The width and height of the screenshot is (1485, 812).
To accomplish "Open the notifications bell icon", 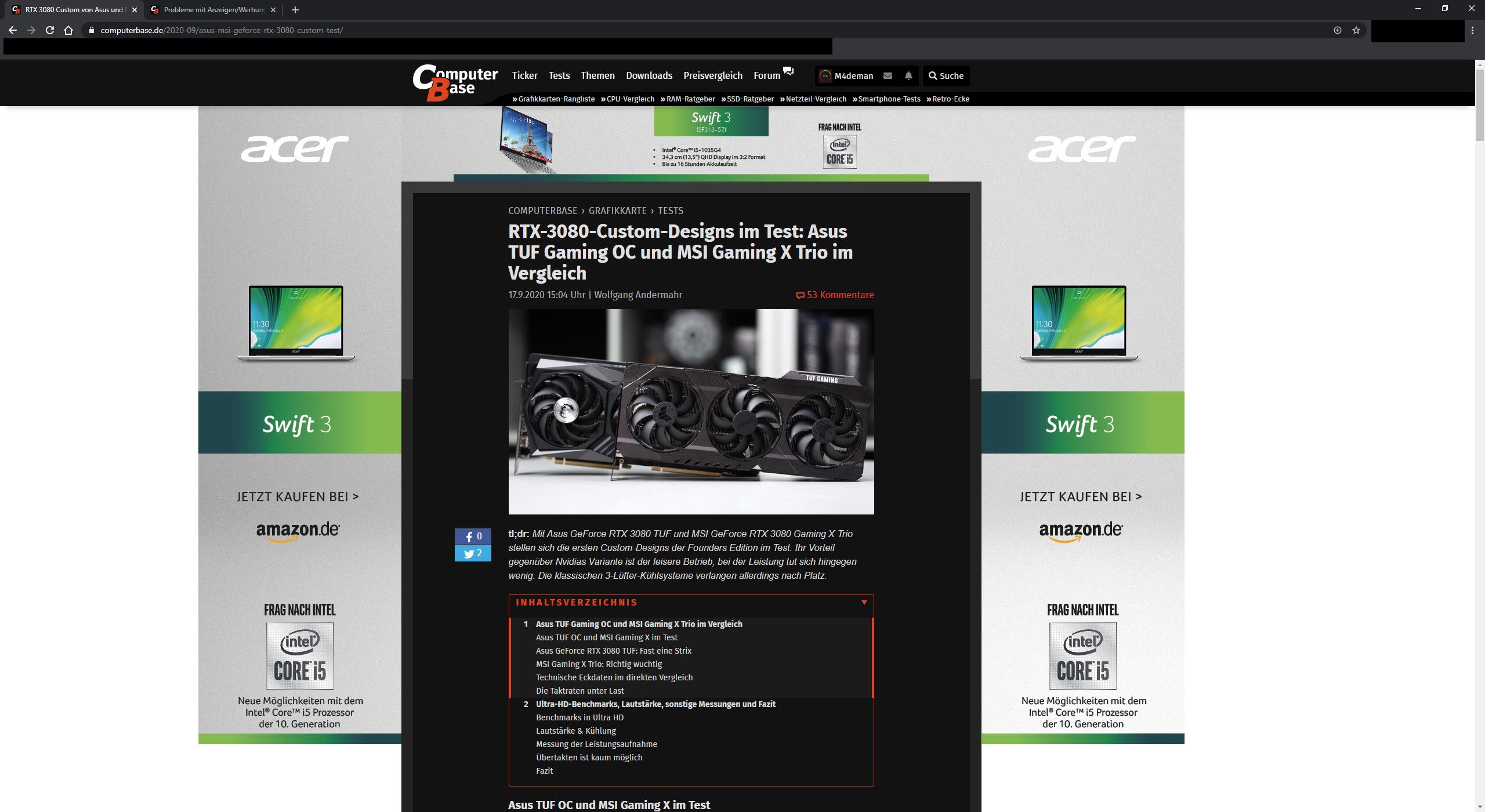I will coord(908,76).
